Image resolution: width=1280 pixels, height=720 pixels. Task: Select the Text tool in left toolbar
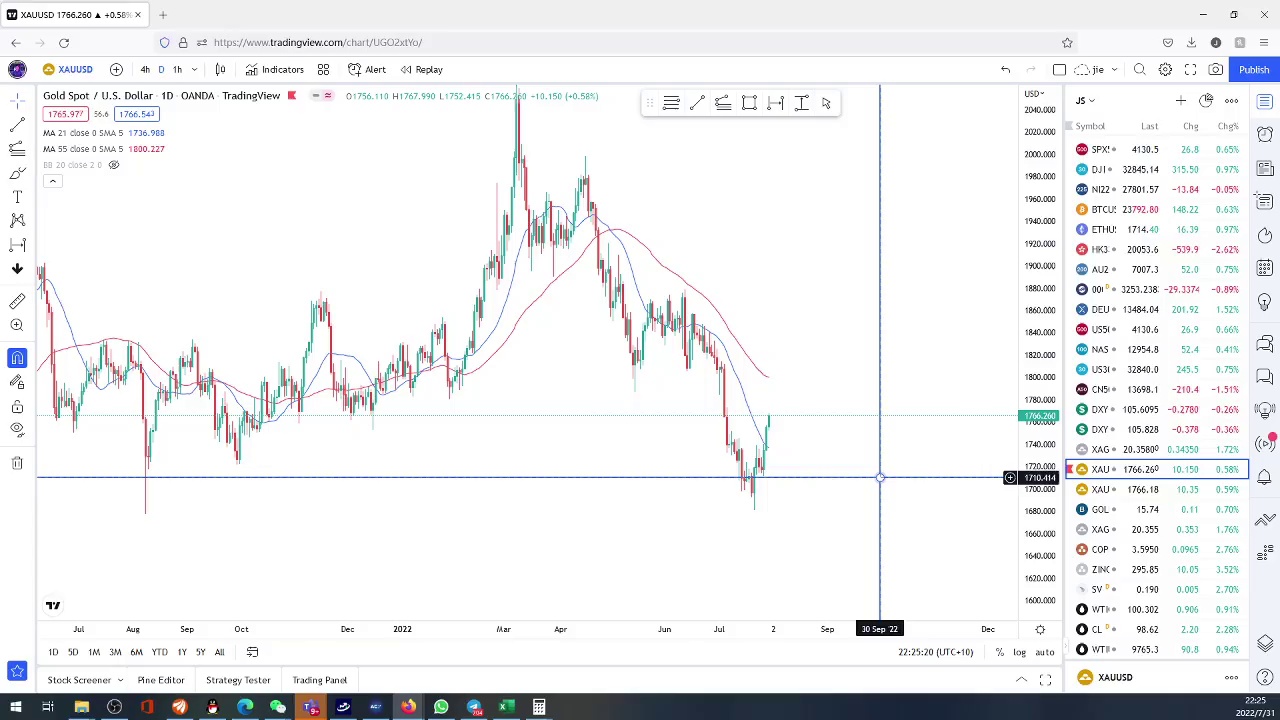pyautogui.click(x=17, y=197)
